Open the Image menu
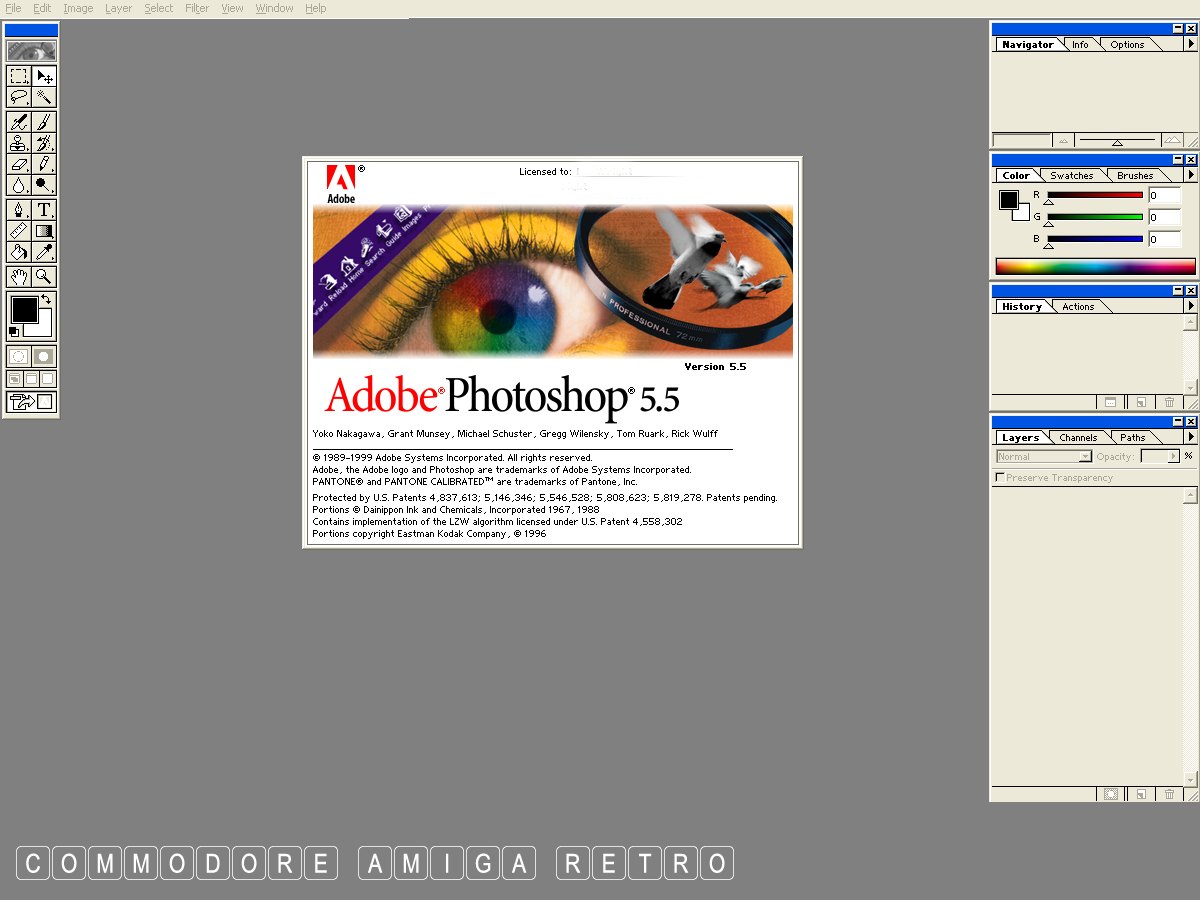Image resolution: width=1200 pixels, height=900 pixels. coord(78,8)
